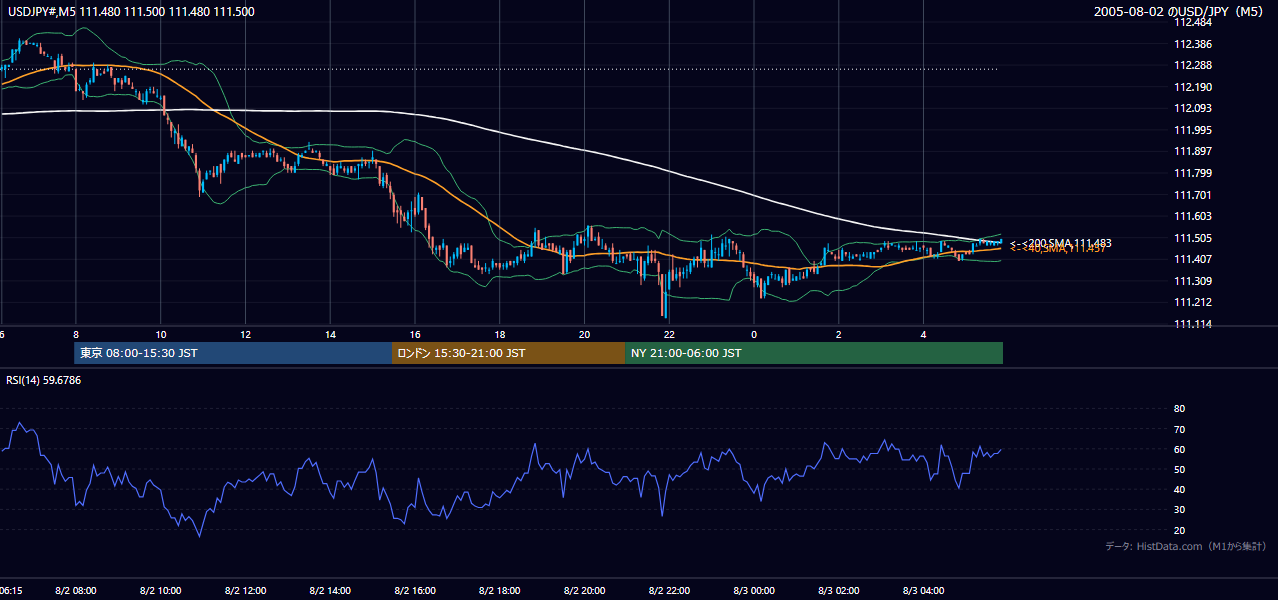Click the 8/3 04:00 time axis label
The width and height of the screenshot is (1278, 600).
(x=924, y=591)
